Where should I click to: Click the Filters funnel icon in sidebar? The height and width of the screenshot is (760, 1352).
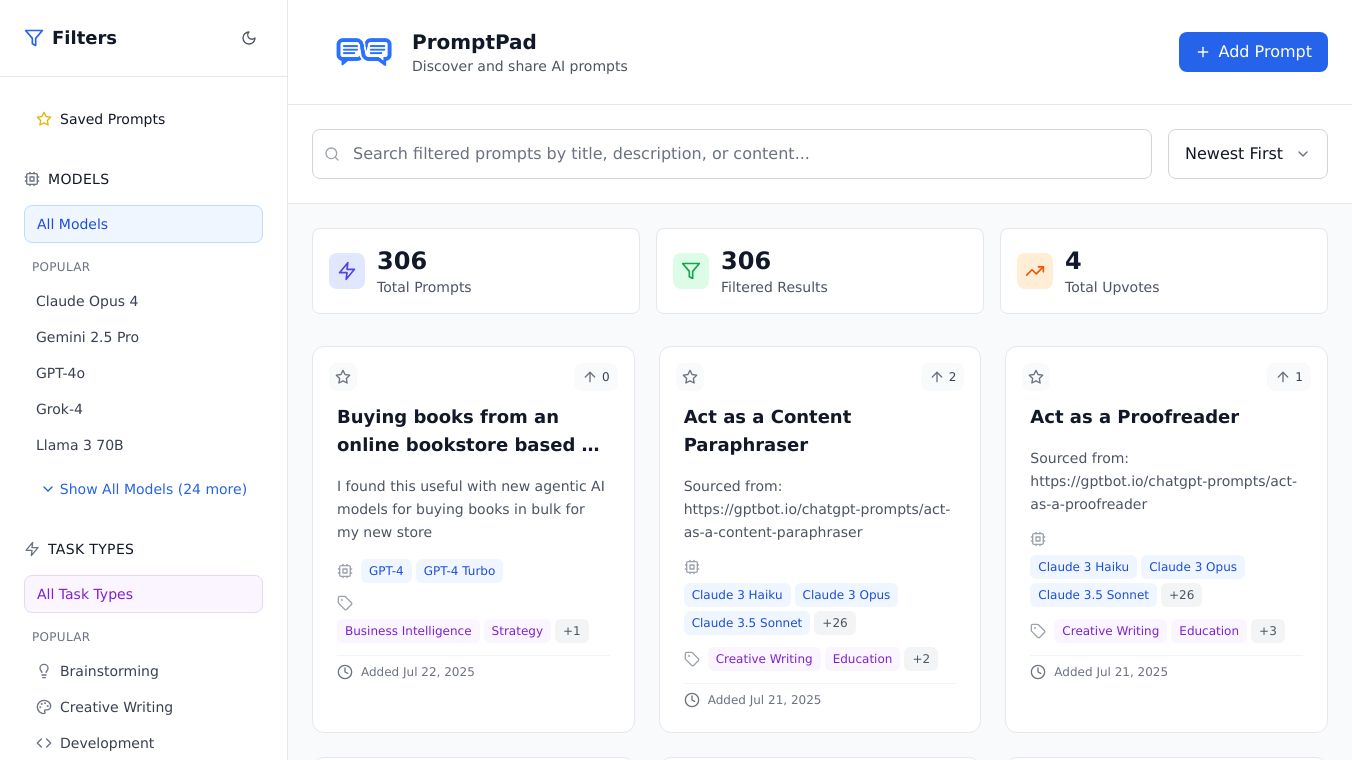click(34, 38)
